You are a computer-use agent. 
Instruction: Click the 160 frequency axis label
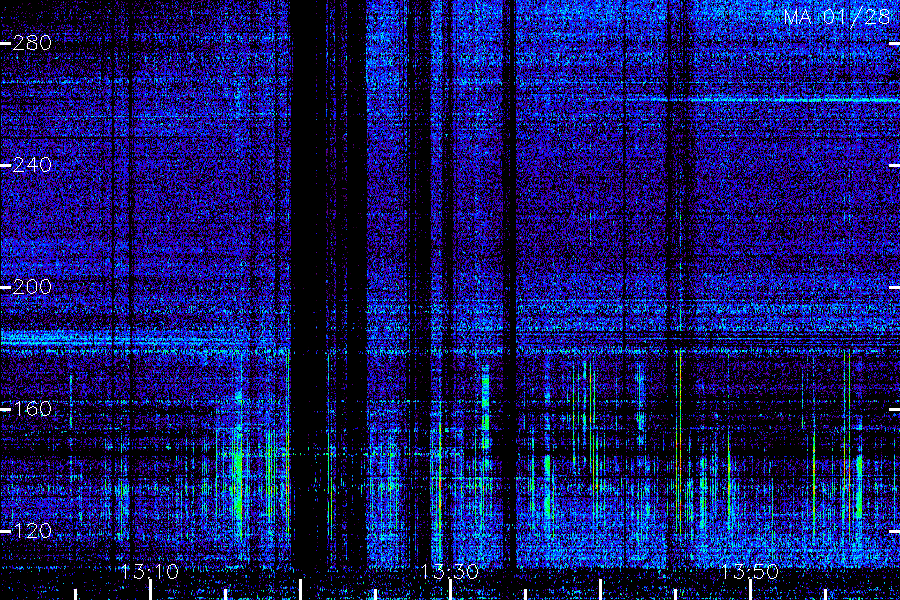32,409
